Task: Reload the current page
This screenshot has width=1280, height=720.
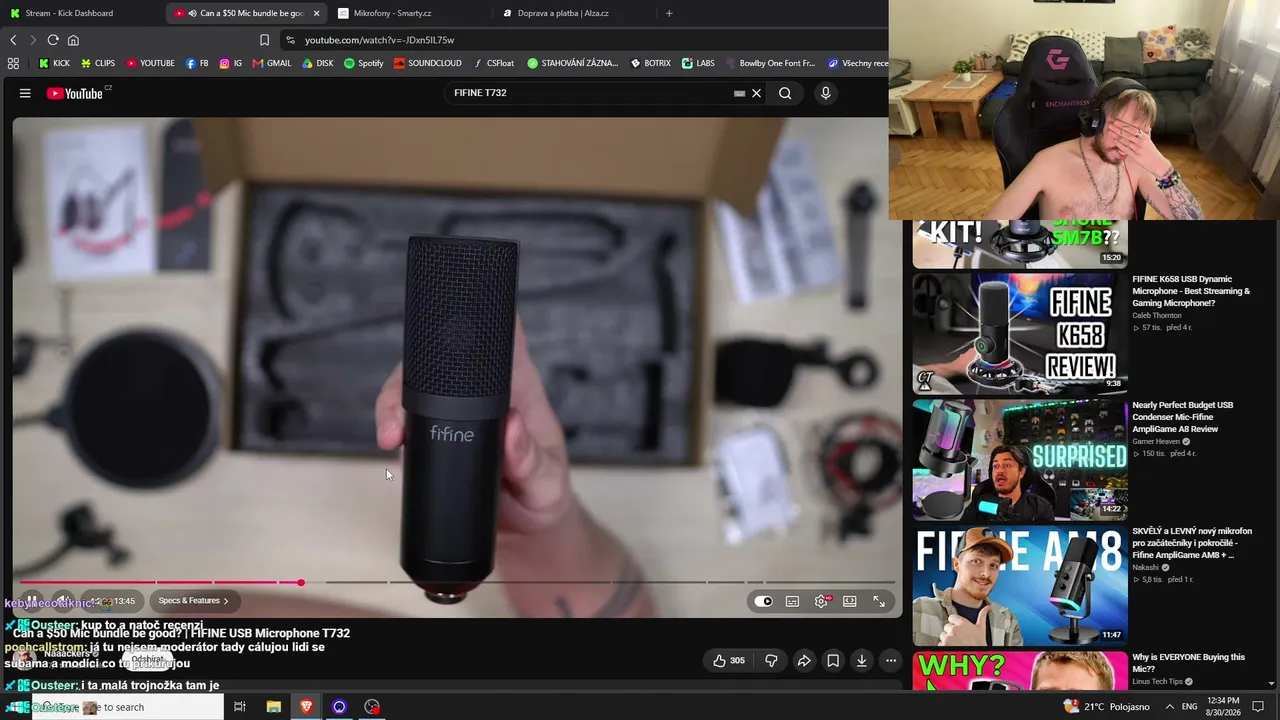Action: 53,40
